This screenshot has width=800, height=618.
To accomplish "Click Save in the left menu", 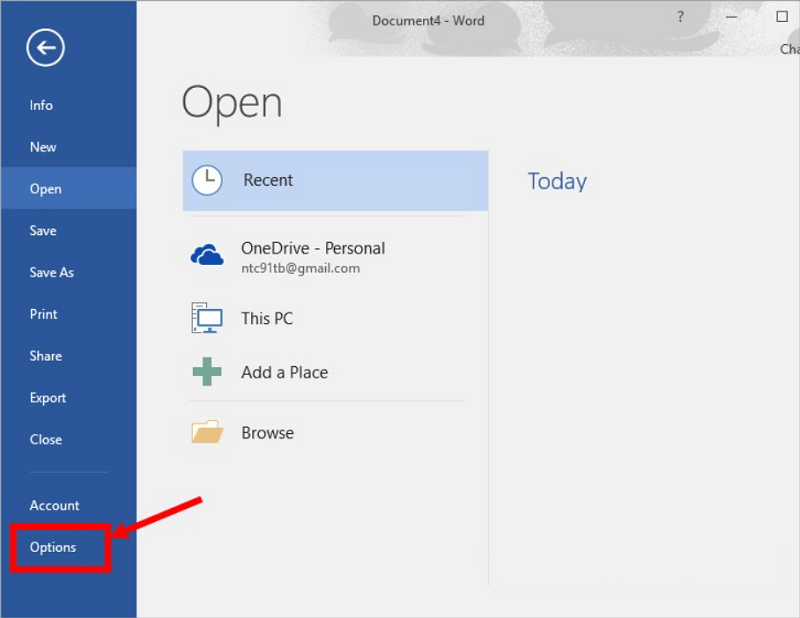I will pyautogui.click(x=43, y=231).
